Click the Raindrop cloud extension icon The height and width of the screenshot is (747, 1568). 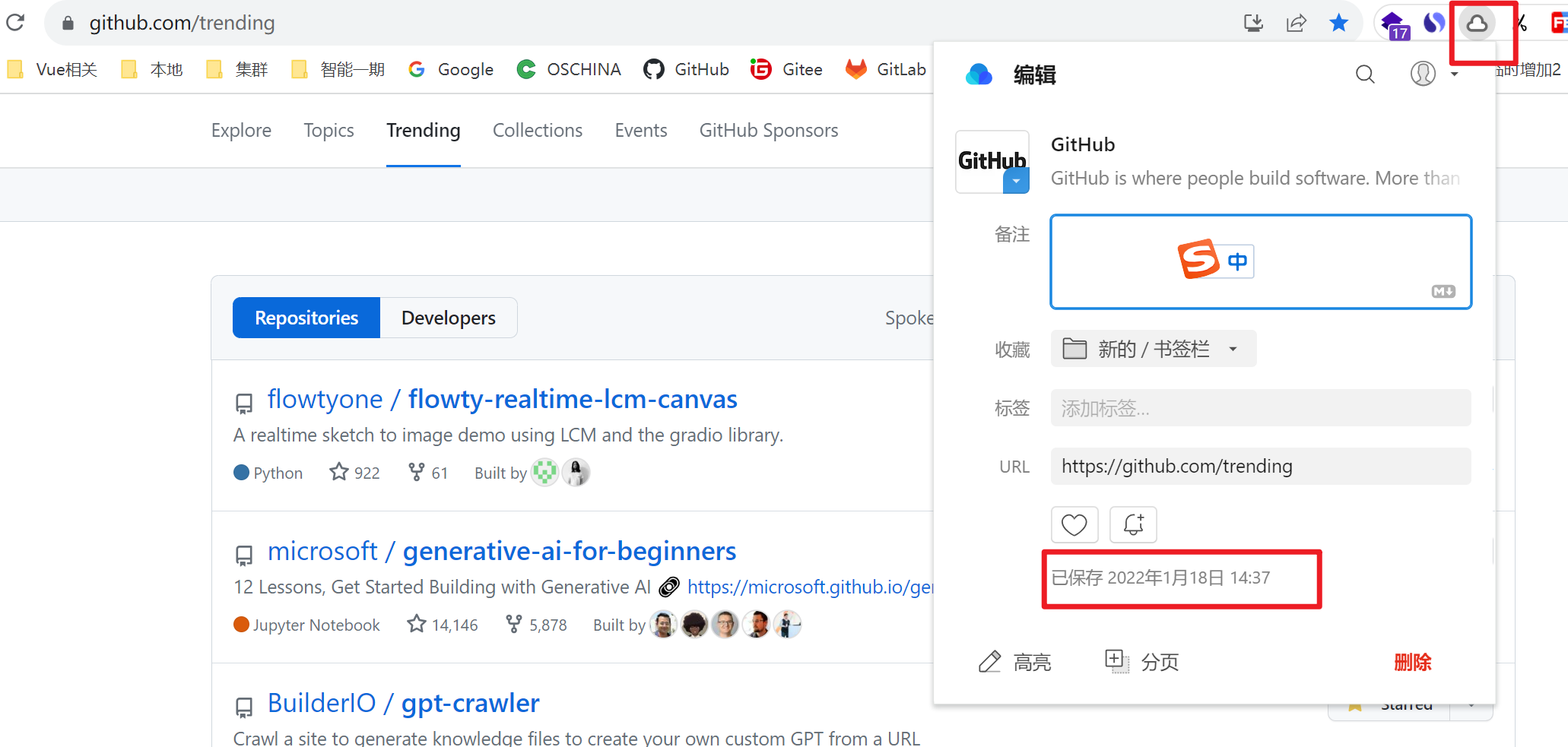coord(1477,24)
